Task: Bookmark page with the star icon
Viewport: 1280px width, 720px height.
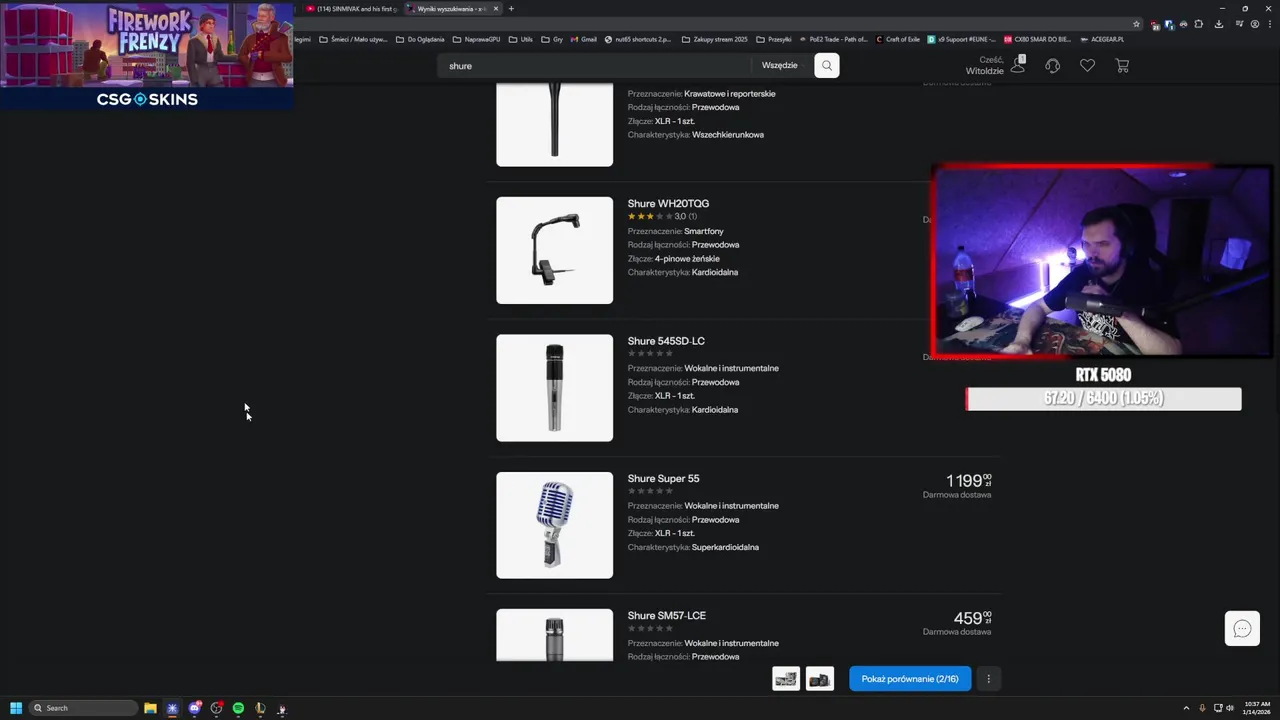Action: [1136, 24]
